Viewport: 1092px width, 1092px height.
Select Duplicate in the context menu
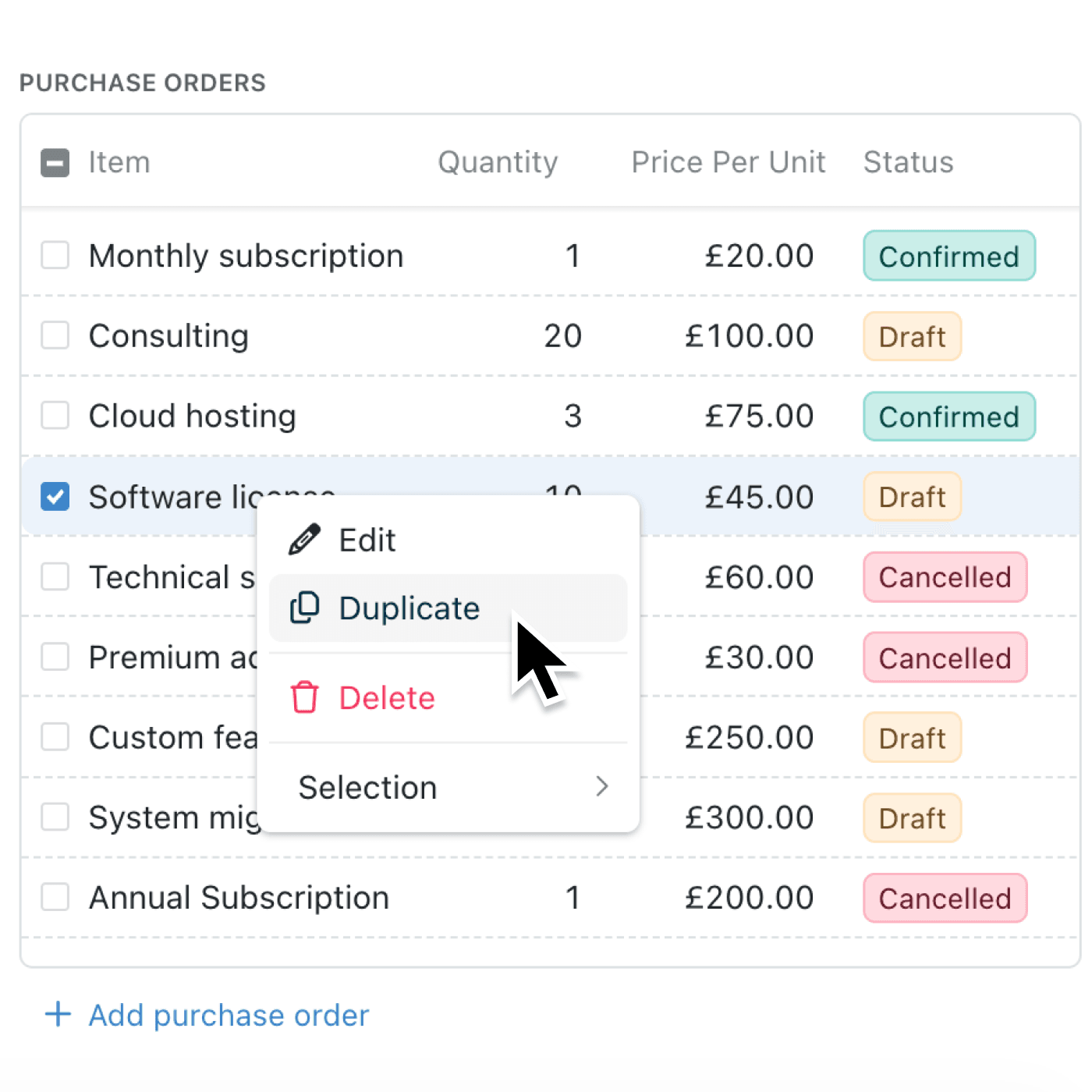click(409, 608)
